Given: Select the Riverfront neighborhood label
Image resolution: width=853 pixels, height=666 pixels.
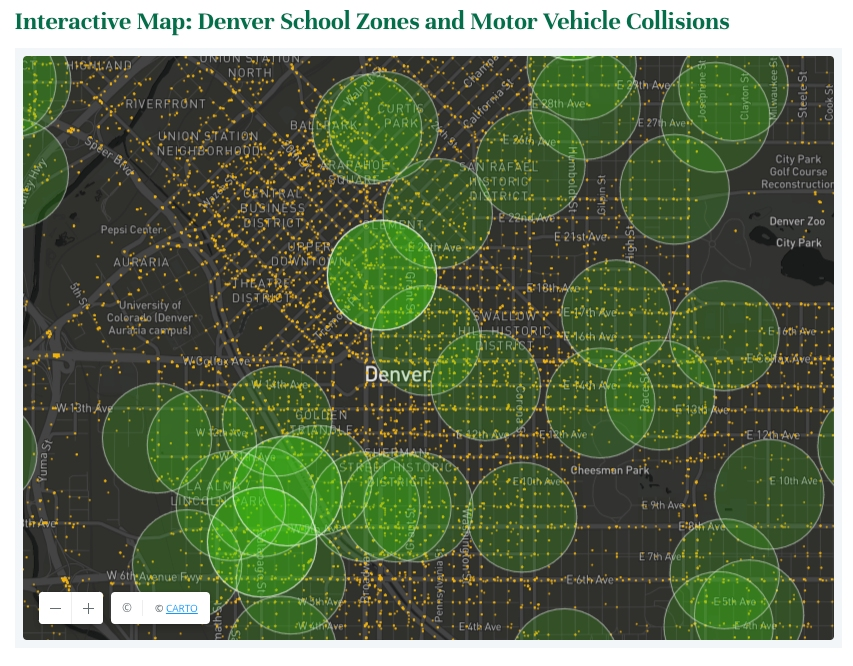Looking at the screenshot, I should click(x=165, y=104).
